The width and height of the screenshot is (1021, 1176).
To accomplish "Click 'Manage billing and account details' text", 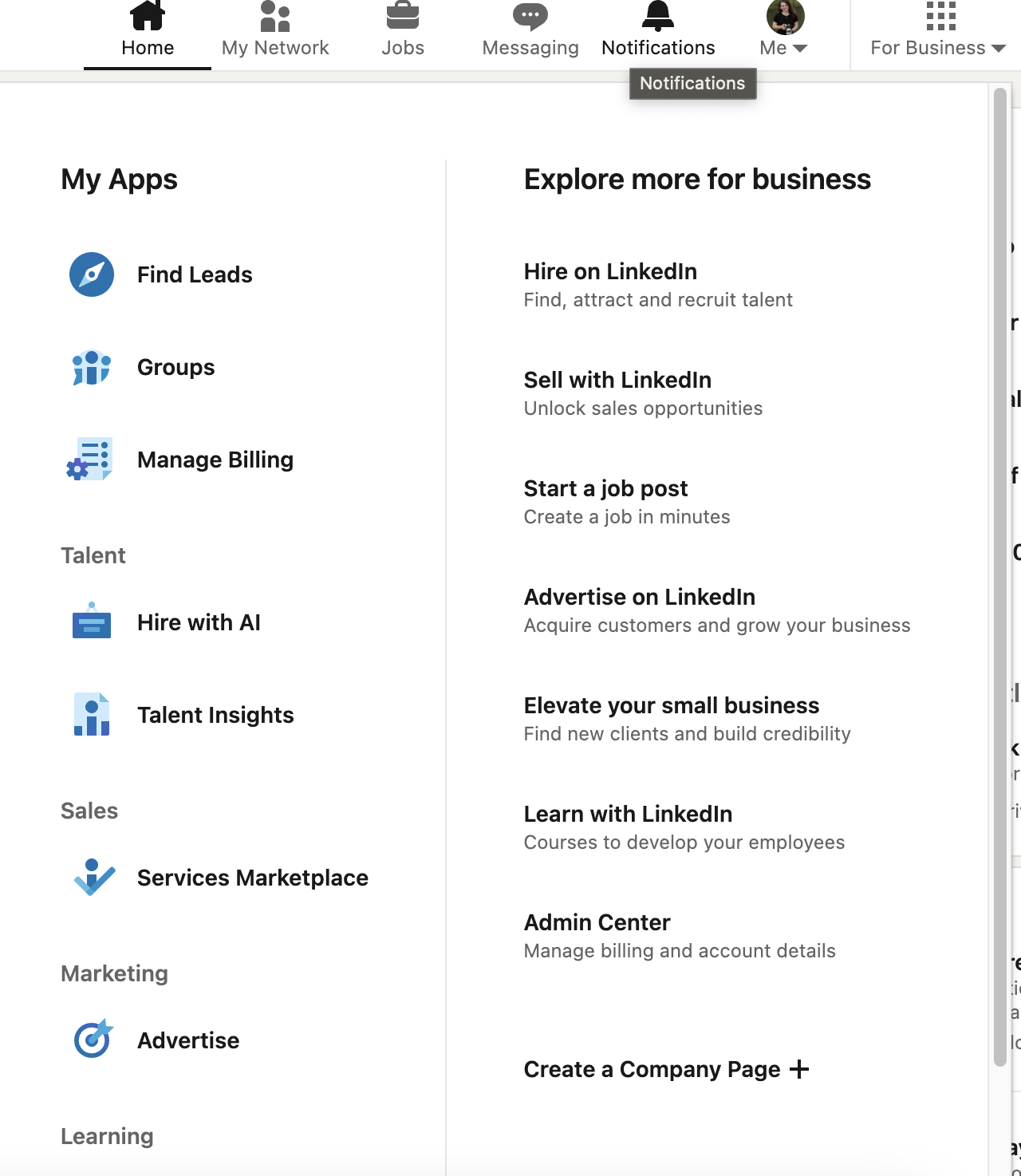I will point(680,951).
